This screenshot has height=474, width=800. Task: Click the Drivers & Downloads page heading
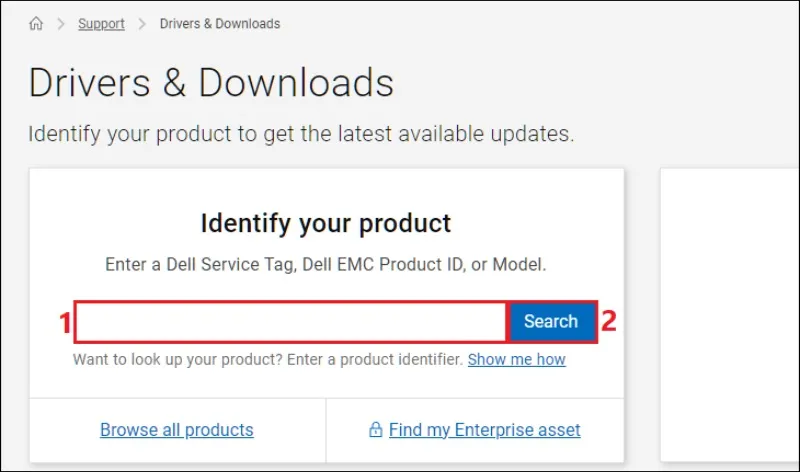click(211, 83)
